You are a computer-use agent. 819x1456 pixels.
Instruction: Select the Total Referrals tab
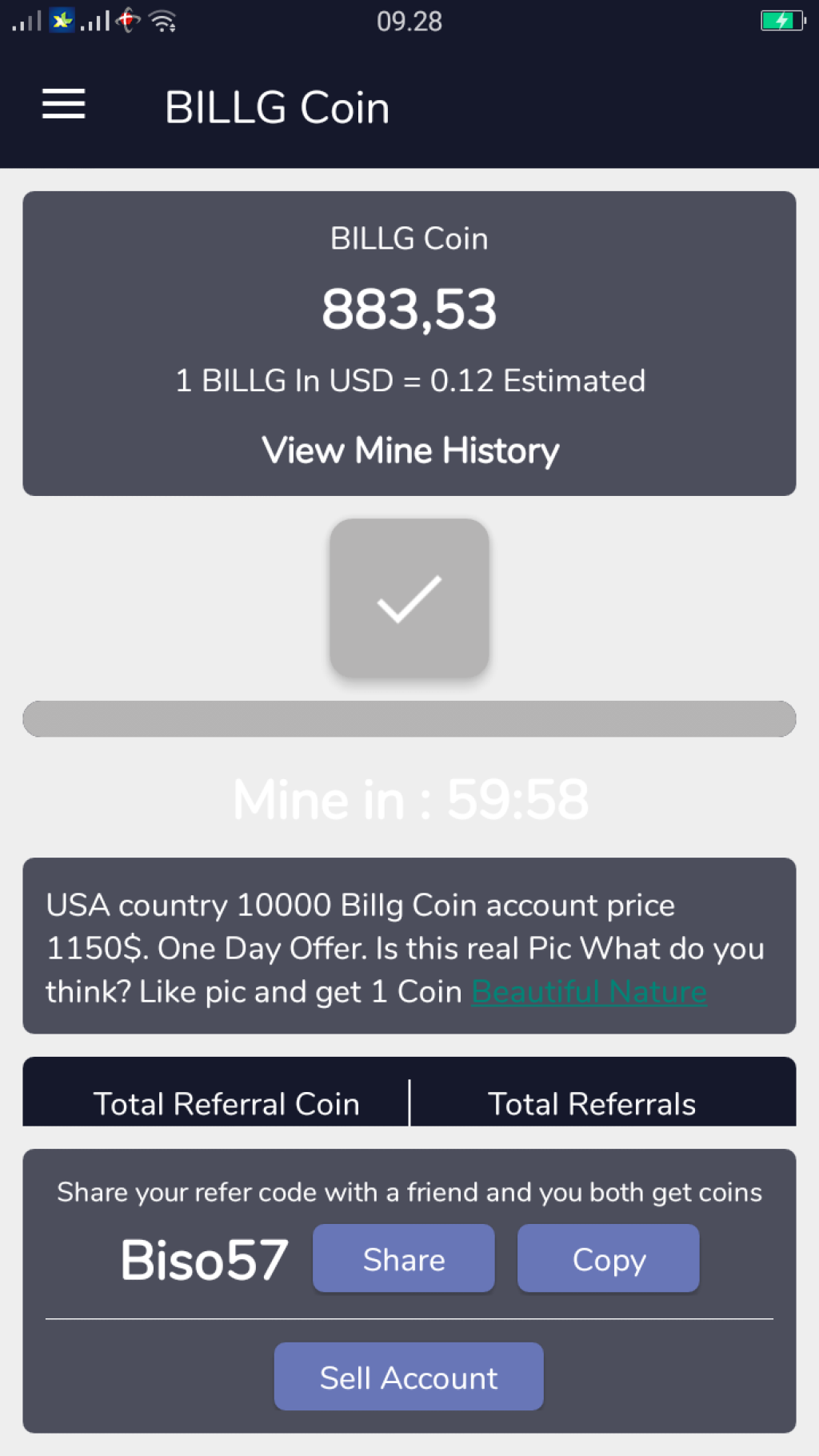click(592, 1104)
